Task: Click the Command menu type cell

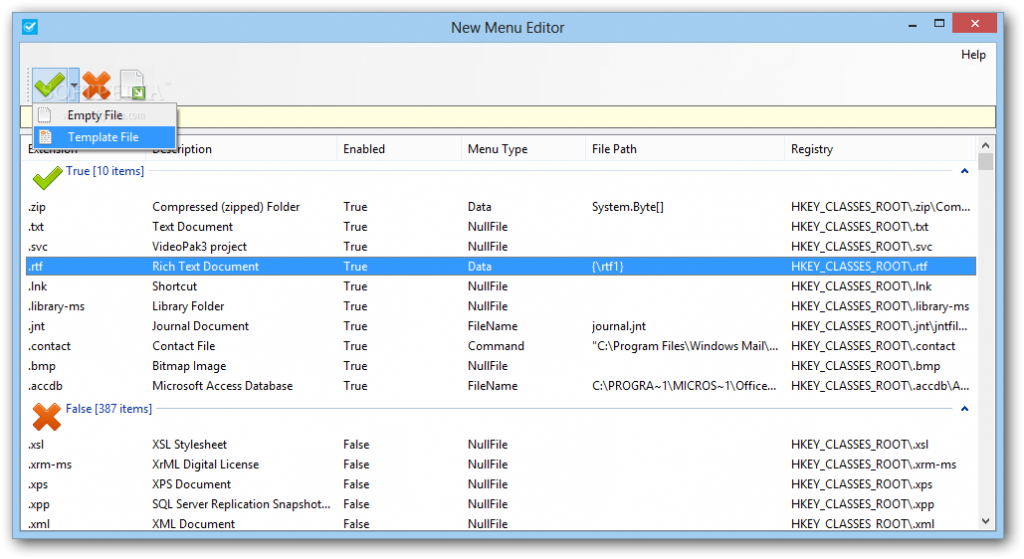Action: (x=496, y=346)
